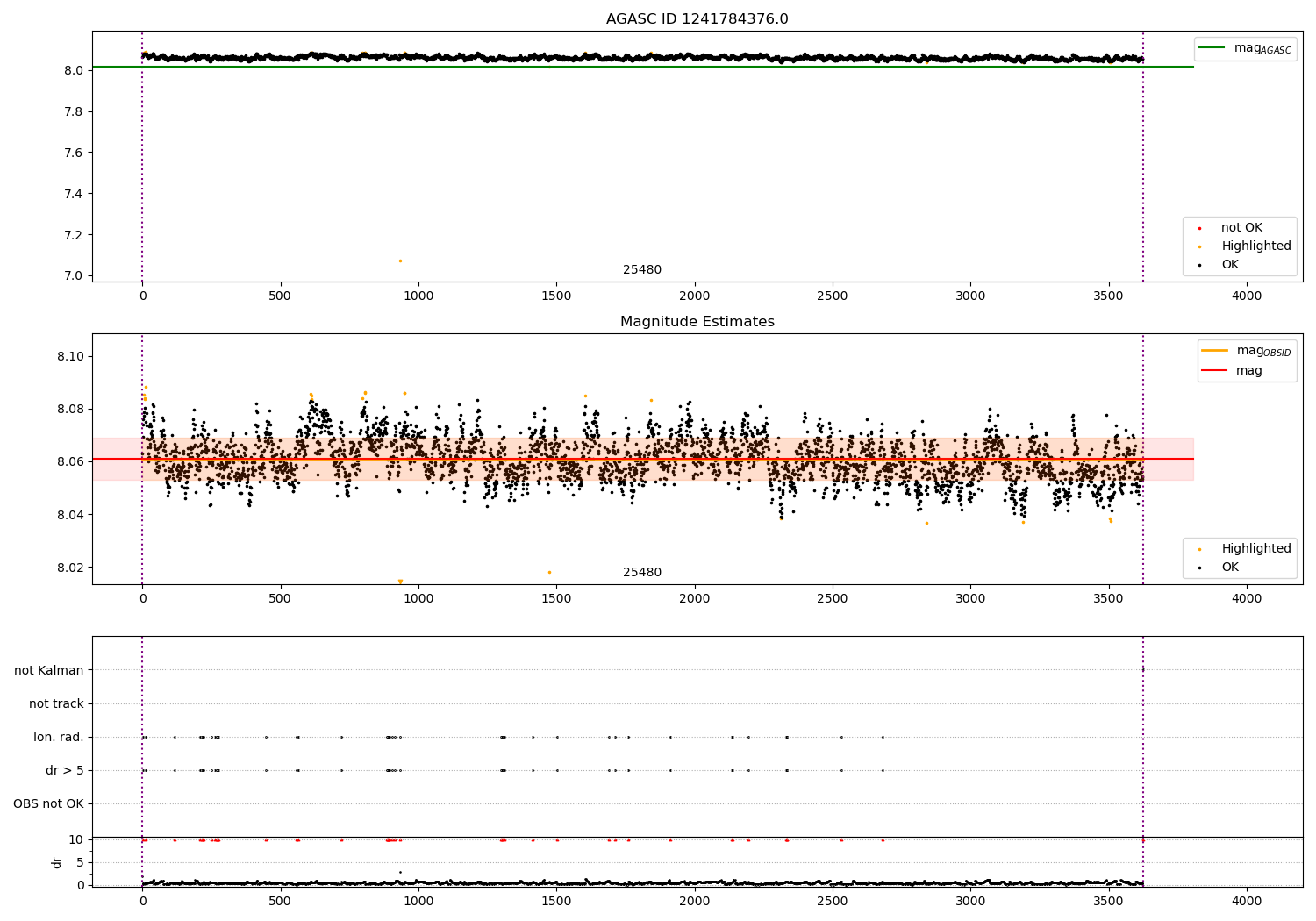Click the green mag AGASC legend line
The image size is (1316, 921).
[1212, 48]
